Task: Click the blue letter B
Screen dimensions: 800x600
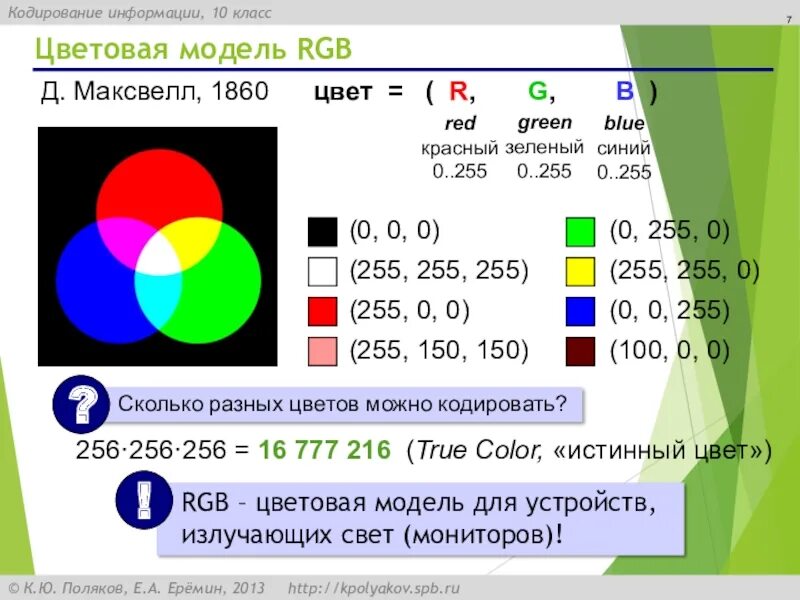Action: [625, 91]
